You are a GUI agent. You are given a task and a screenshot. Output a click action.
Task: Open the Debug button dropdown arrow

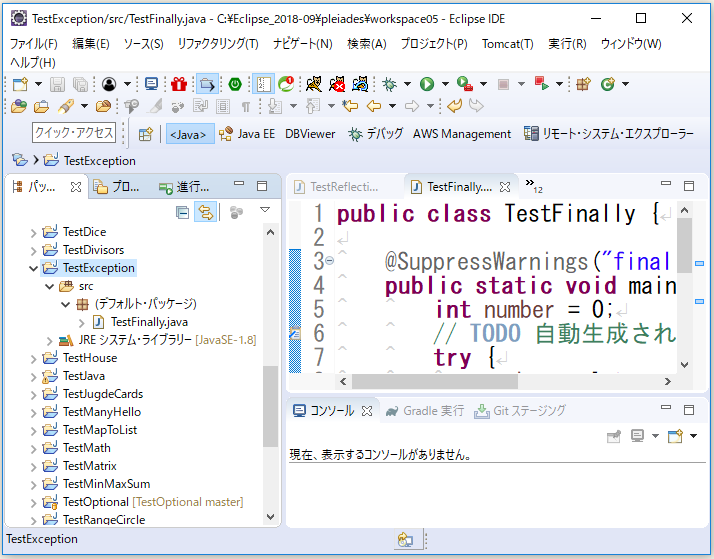pos(407,84)
